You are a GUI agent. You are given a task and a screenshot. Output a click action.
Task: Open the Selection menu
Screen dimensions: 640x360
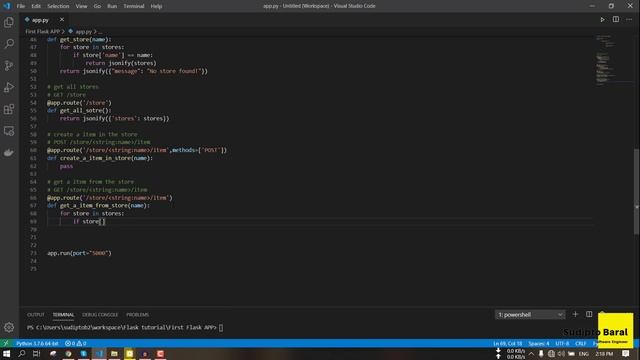[58, 6]
